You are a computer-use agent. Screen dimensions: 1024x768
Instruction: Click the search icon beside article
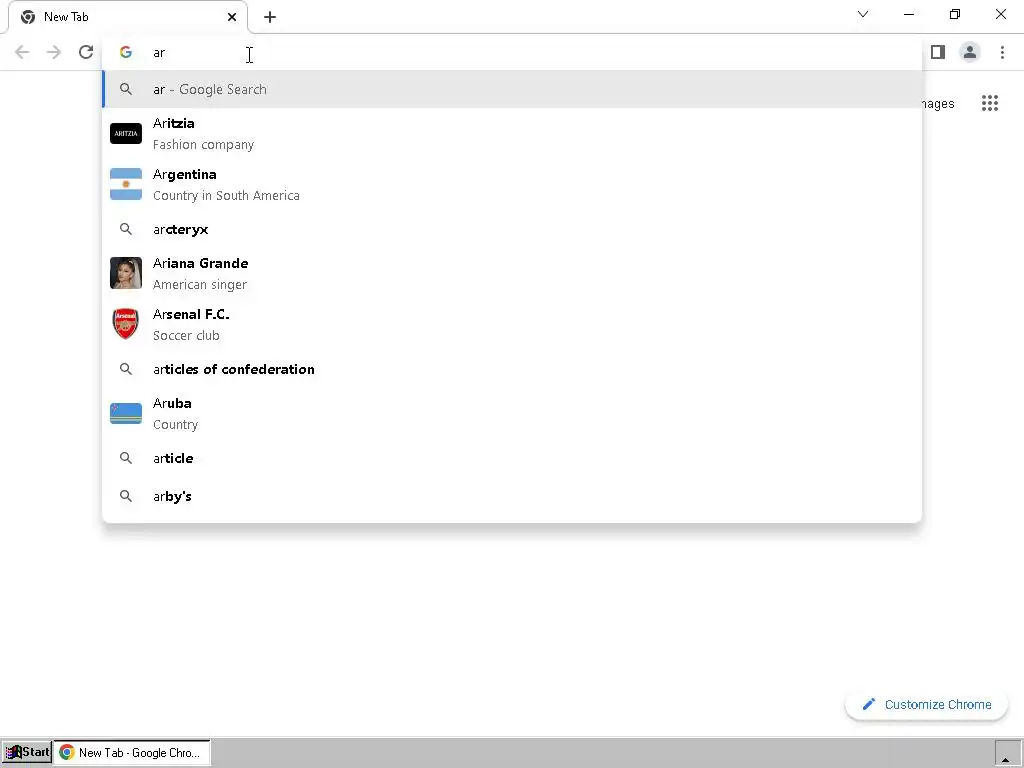coord(125,458)
